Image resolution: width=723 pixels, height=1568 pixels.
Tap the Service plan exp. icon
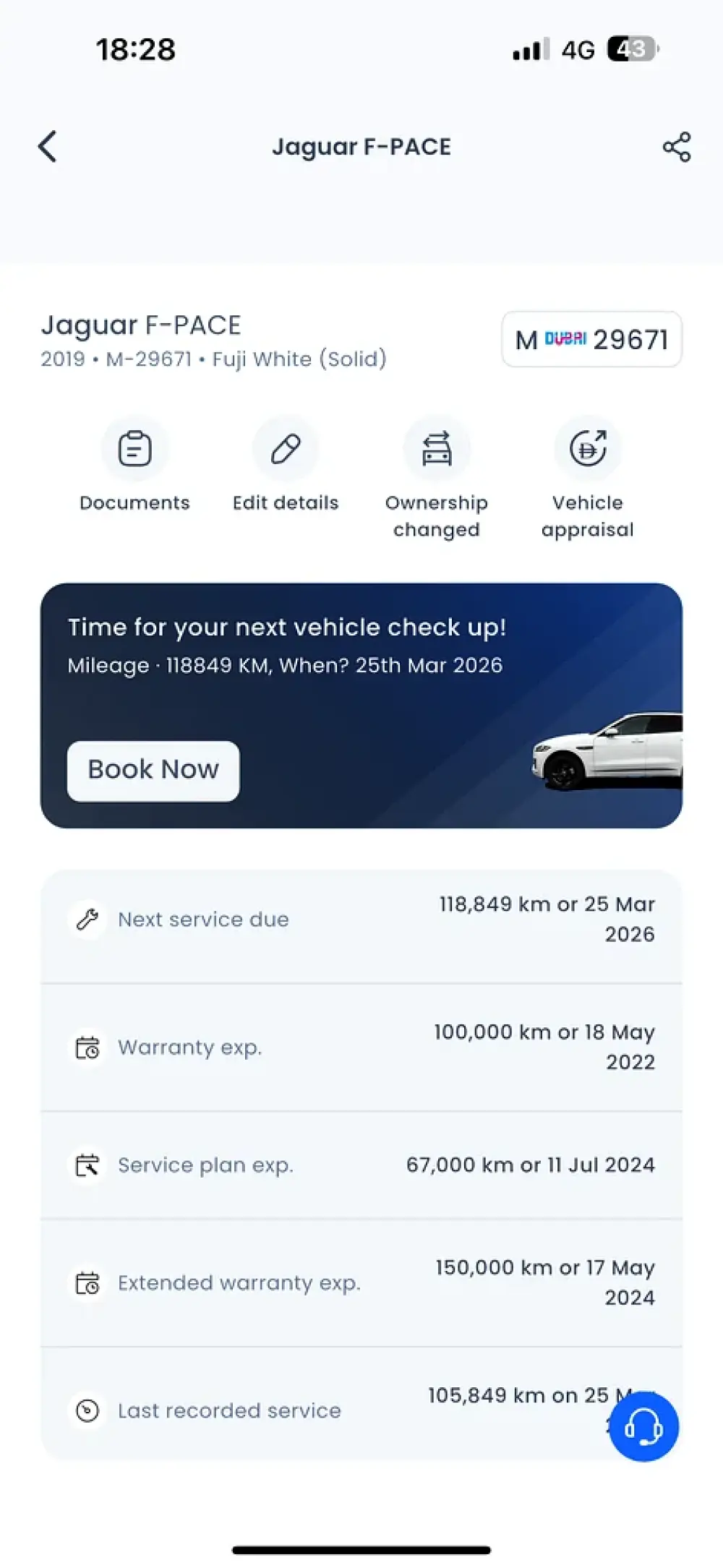(x=87, y=1165)
